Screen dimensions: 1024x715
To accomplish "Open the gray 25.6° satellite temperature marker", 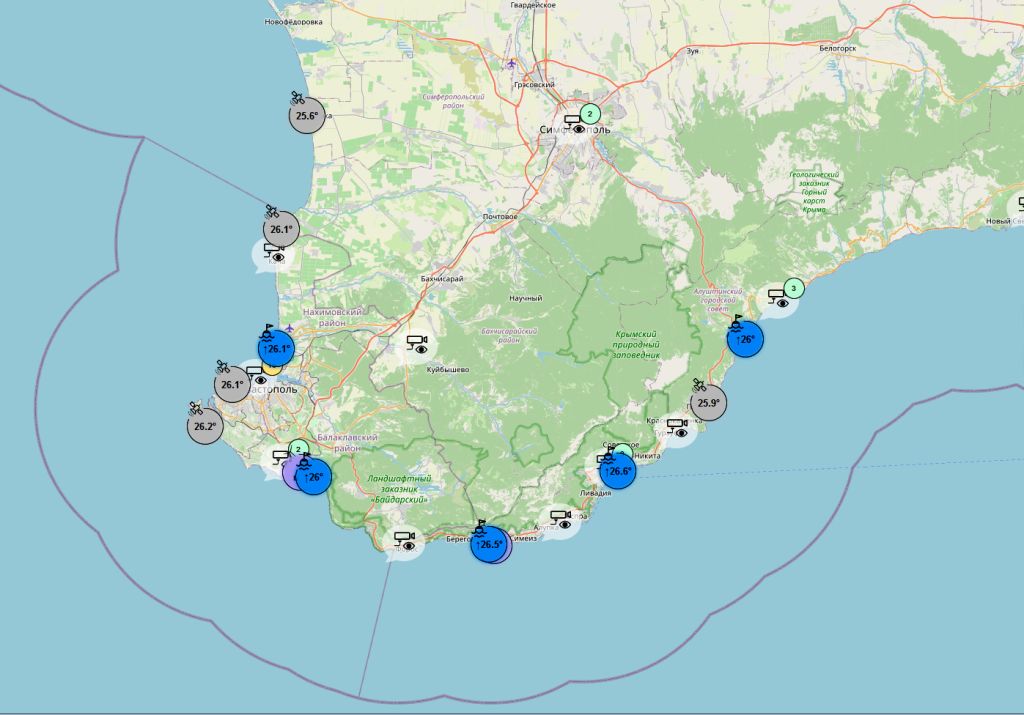I will click(307, 116).
